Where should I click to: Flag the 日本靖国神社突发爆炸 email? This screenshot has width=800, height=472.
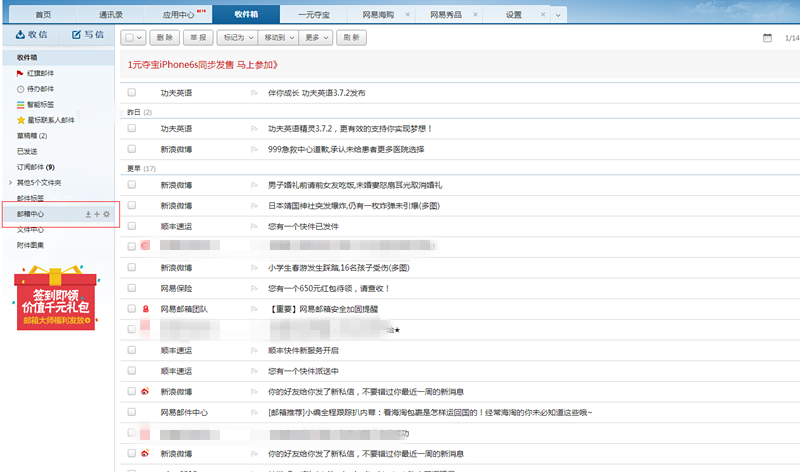pos(254,206)
